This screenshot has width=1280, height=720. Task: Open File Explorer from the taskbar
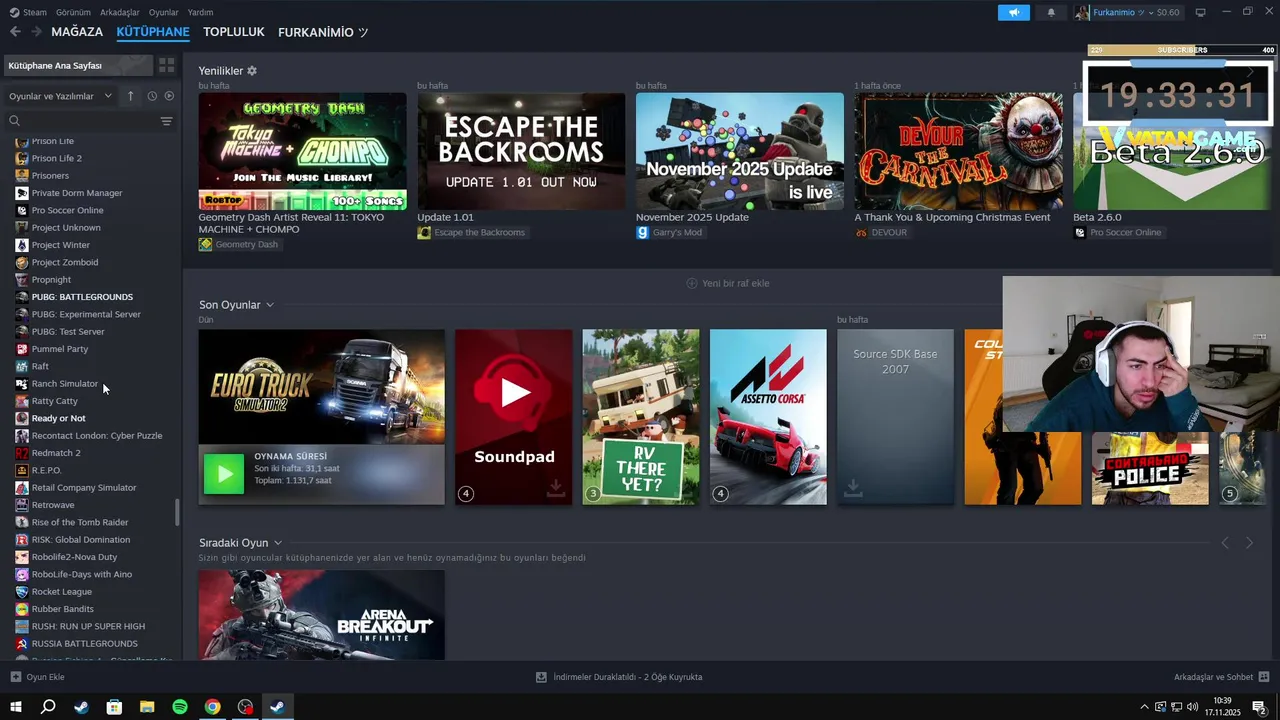click(147, 707)
